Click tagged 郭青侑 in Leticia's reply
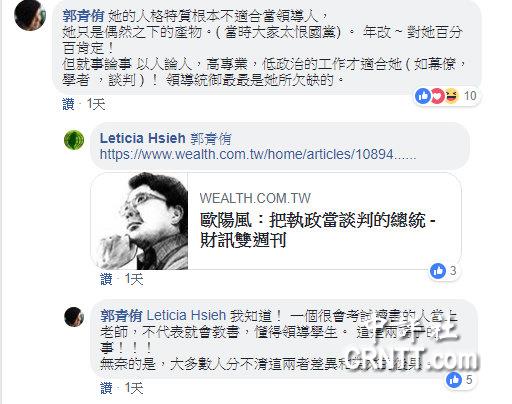 pos(211,139)
